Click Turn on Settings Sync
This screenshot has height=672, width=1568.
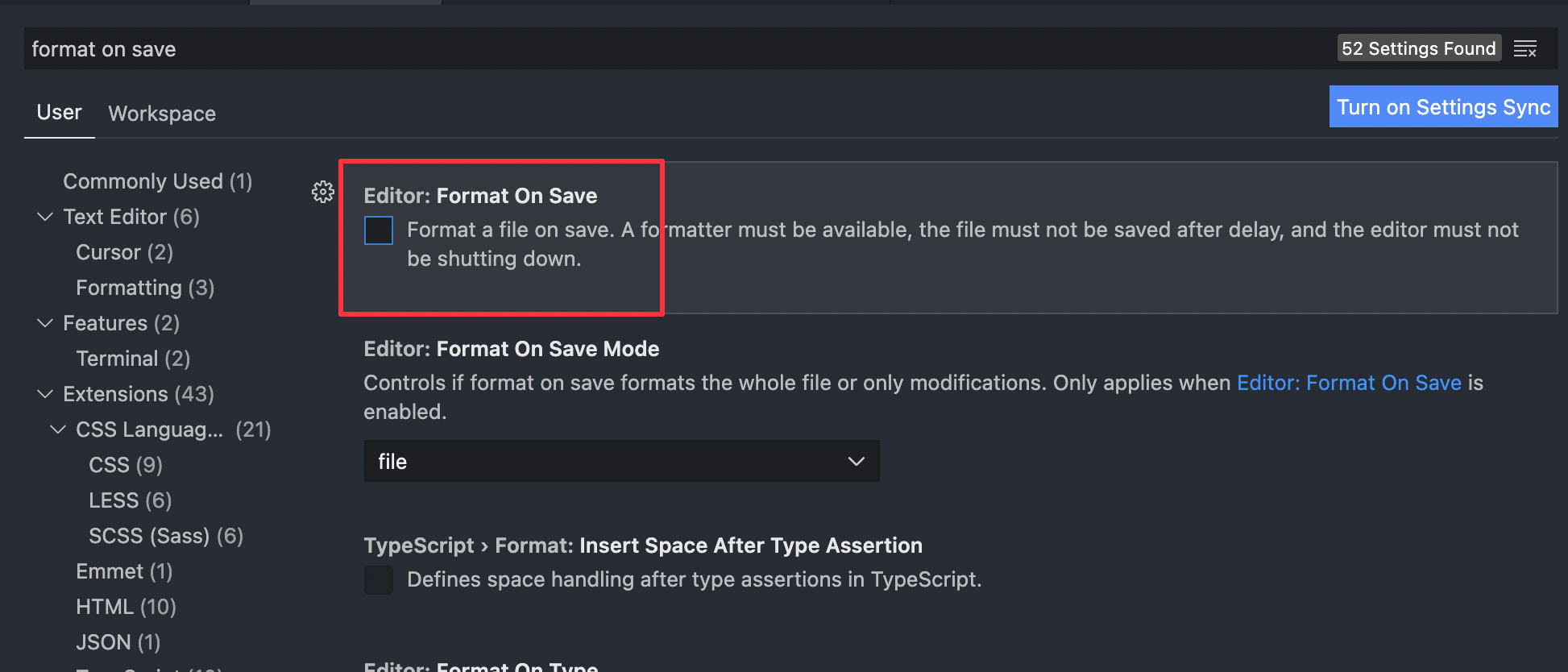coord(1443,106)
